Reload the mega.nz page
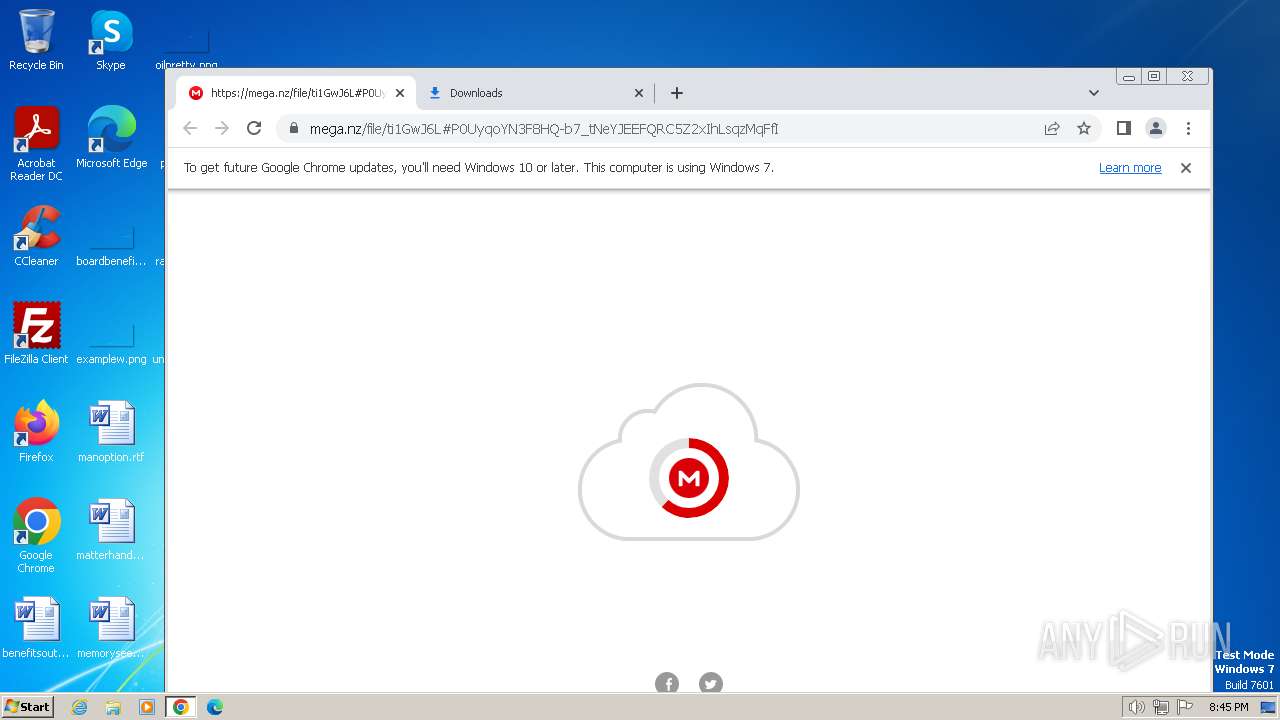Screen dimensions: 1280x720 [254, 128]
